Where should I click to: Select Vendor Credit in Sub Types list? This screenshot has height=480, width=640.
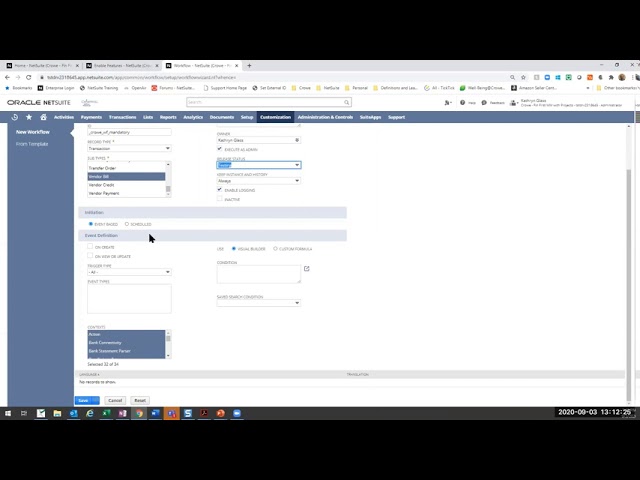(x=127, y=185)
